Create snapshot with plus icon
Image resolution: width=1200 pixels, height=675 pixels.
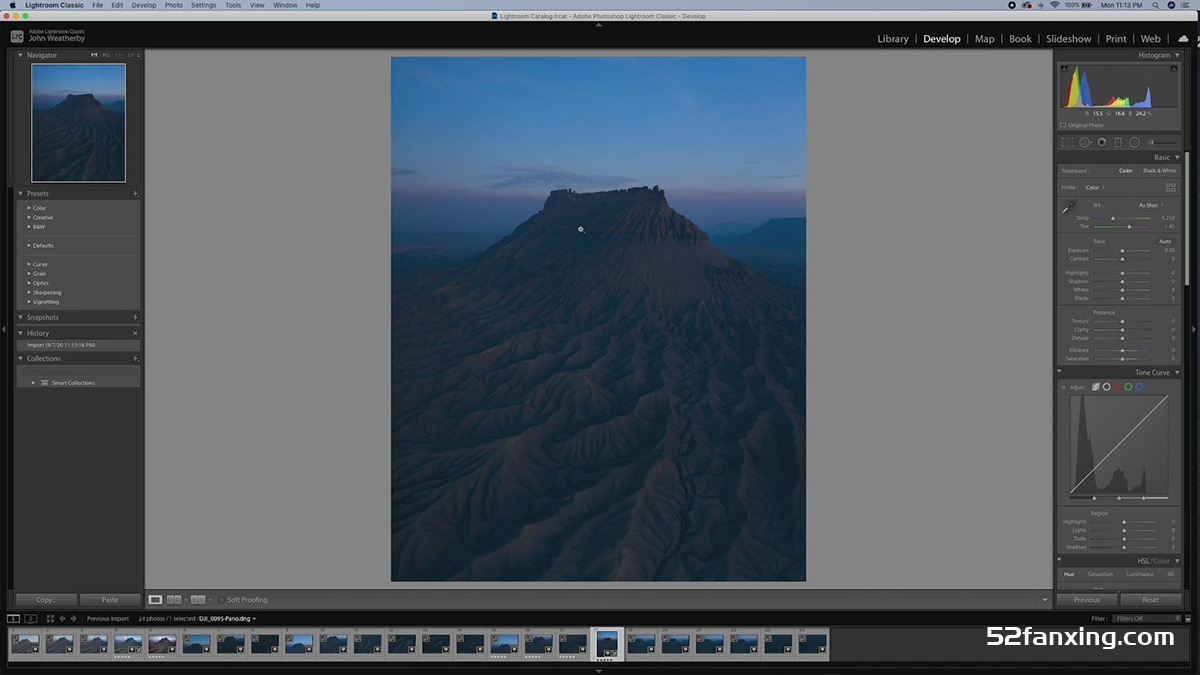135,317
